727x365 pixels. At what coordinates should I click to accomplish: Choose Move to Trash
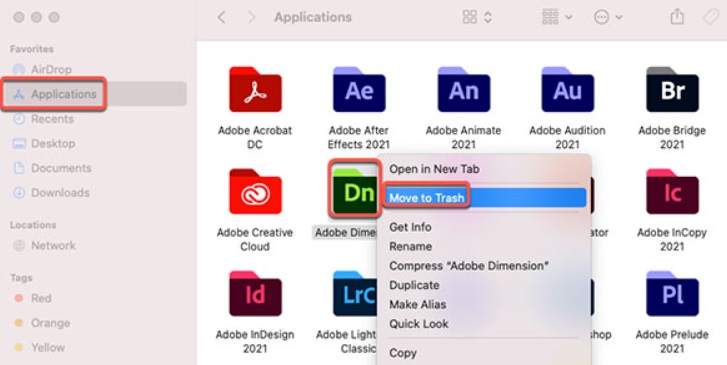tap(484, 198)
